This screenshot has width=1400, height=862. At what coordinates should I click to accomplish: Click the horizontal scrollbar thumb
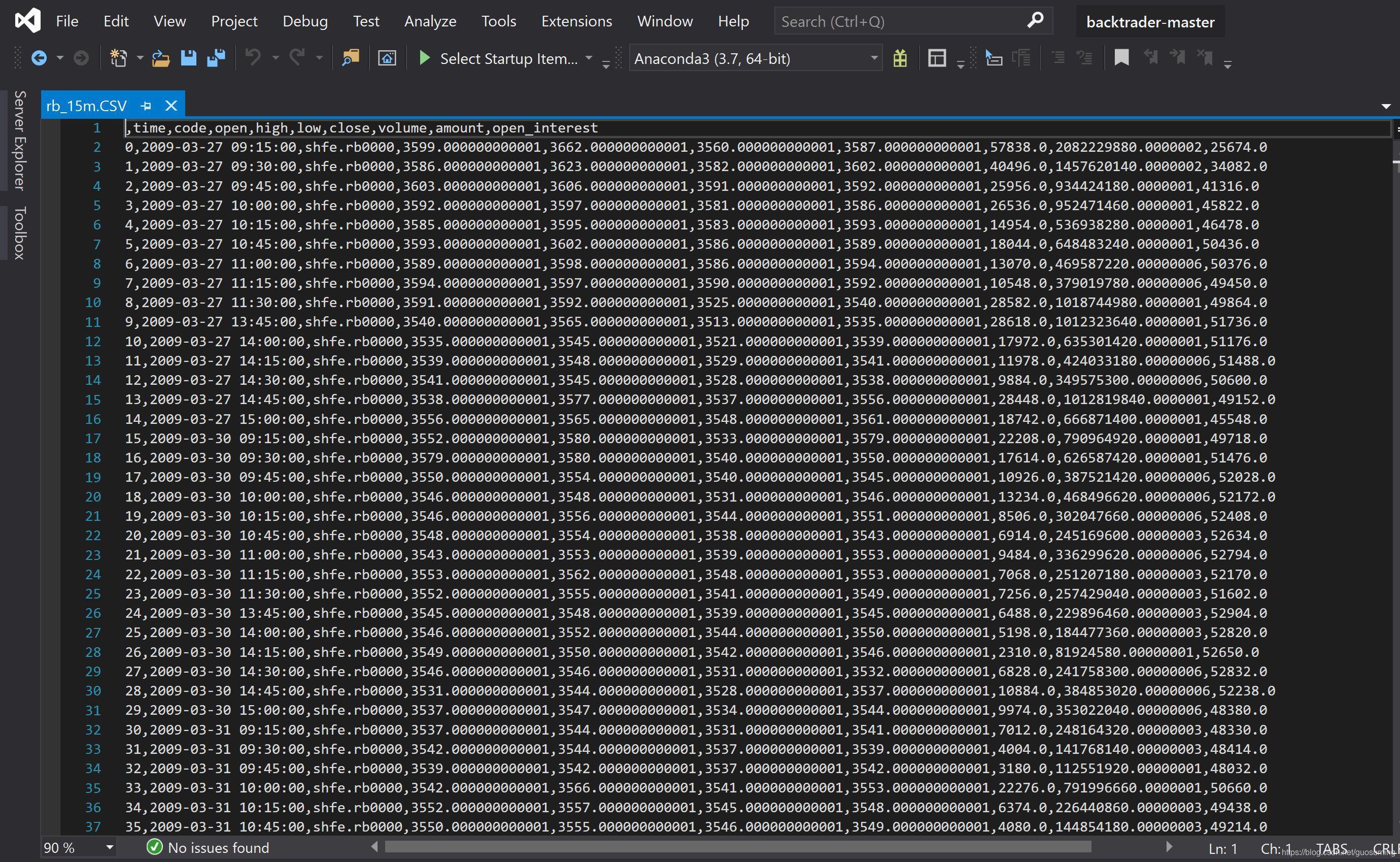pyautogui.click(x=738, y=847)
